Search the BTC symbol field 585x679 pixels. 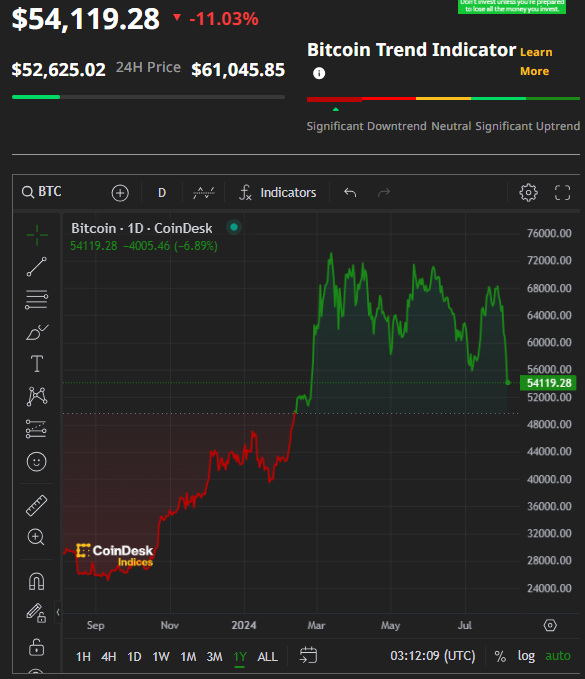42,192
